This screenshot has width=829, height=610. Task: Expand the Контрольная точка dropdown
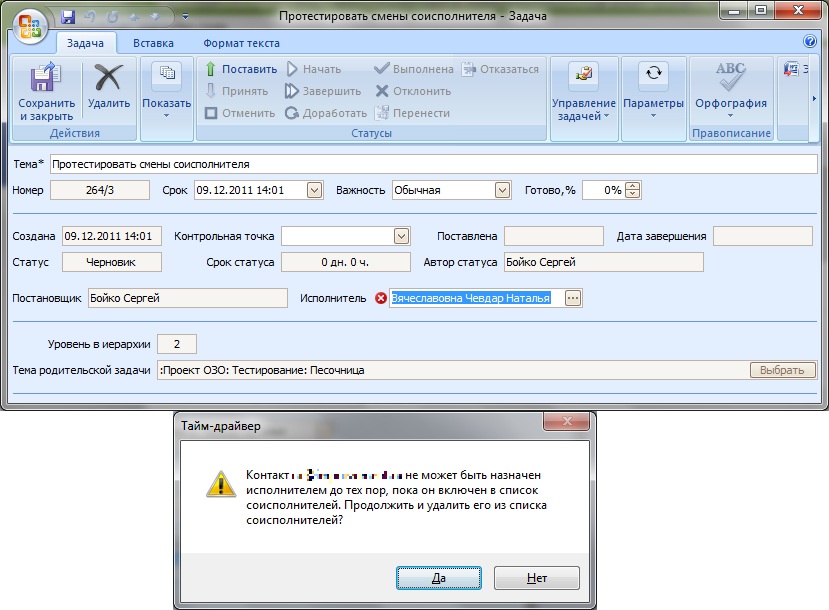pyautogui.click(x=401, y=236)
